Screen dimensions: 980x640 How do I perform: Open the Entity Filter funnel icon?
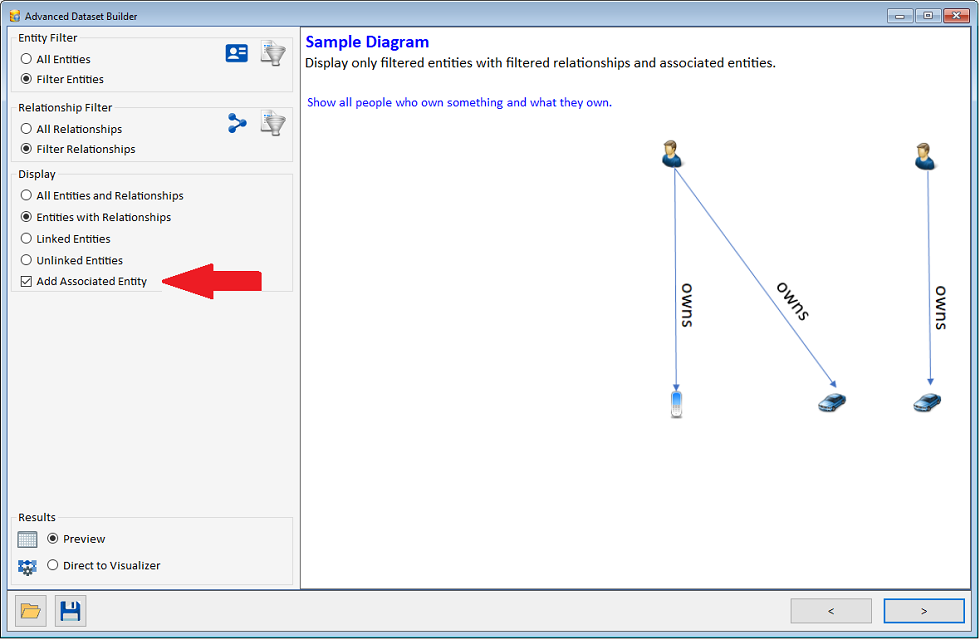pyautogui.click(x=273, y=54)
